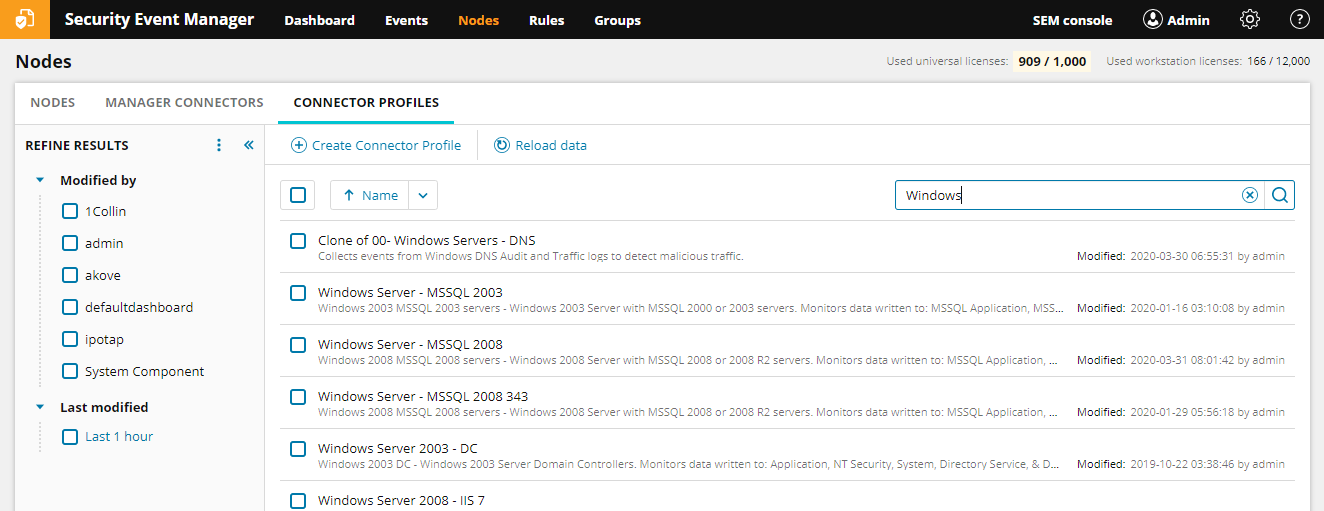The width and height of the screenshot is (1324, 511).
Task: Toggle the akove filter checkbox
Action: tap(70, 275)
